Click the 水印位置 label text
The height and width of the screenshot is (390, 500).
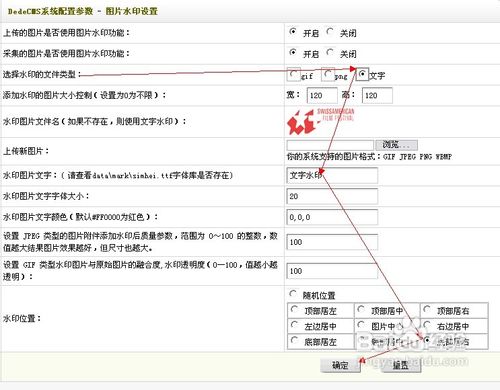pos(21,318)
